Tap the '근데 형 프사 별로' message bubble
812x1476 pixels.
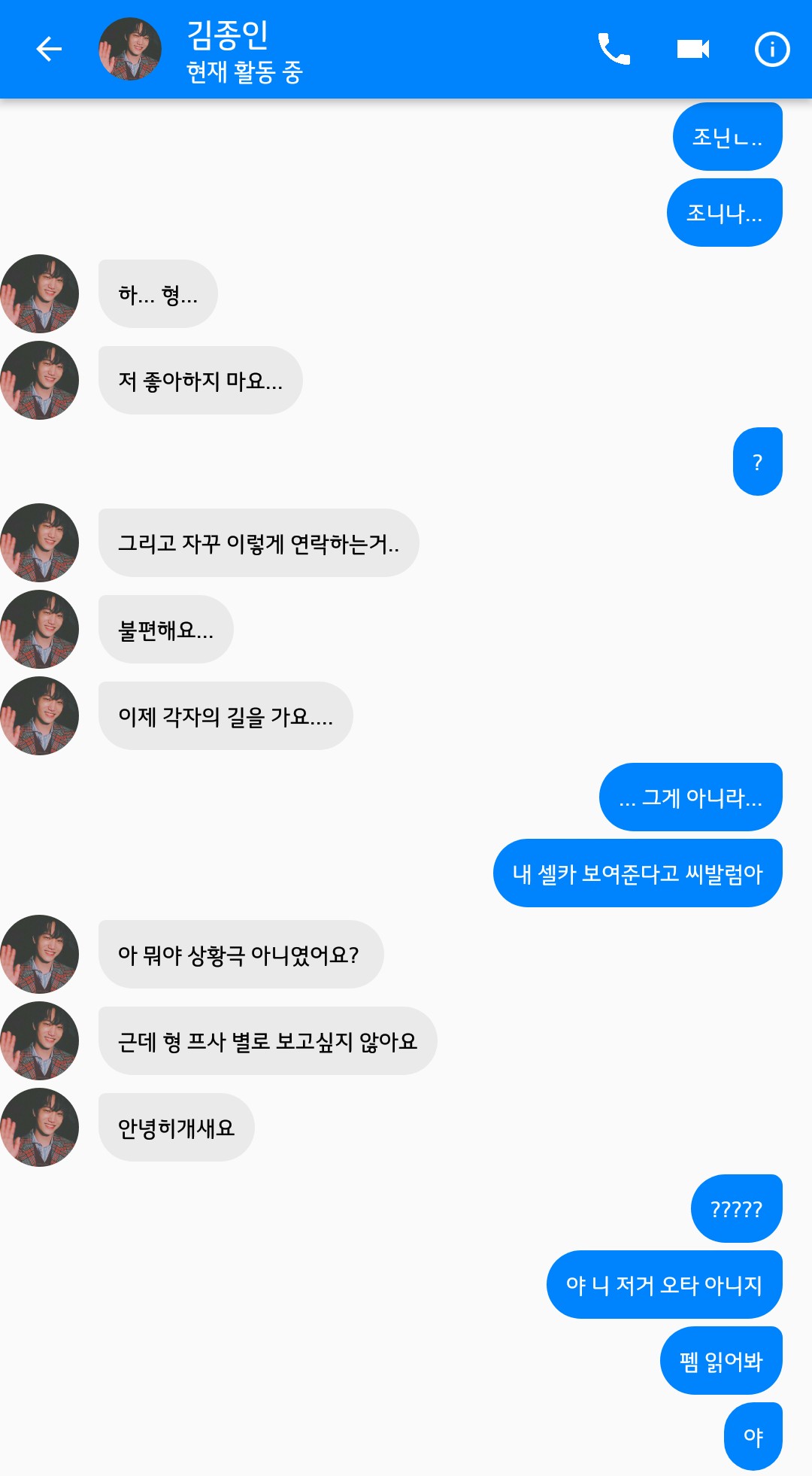pyautogui.click(x=267, y=1041)
